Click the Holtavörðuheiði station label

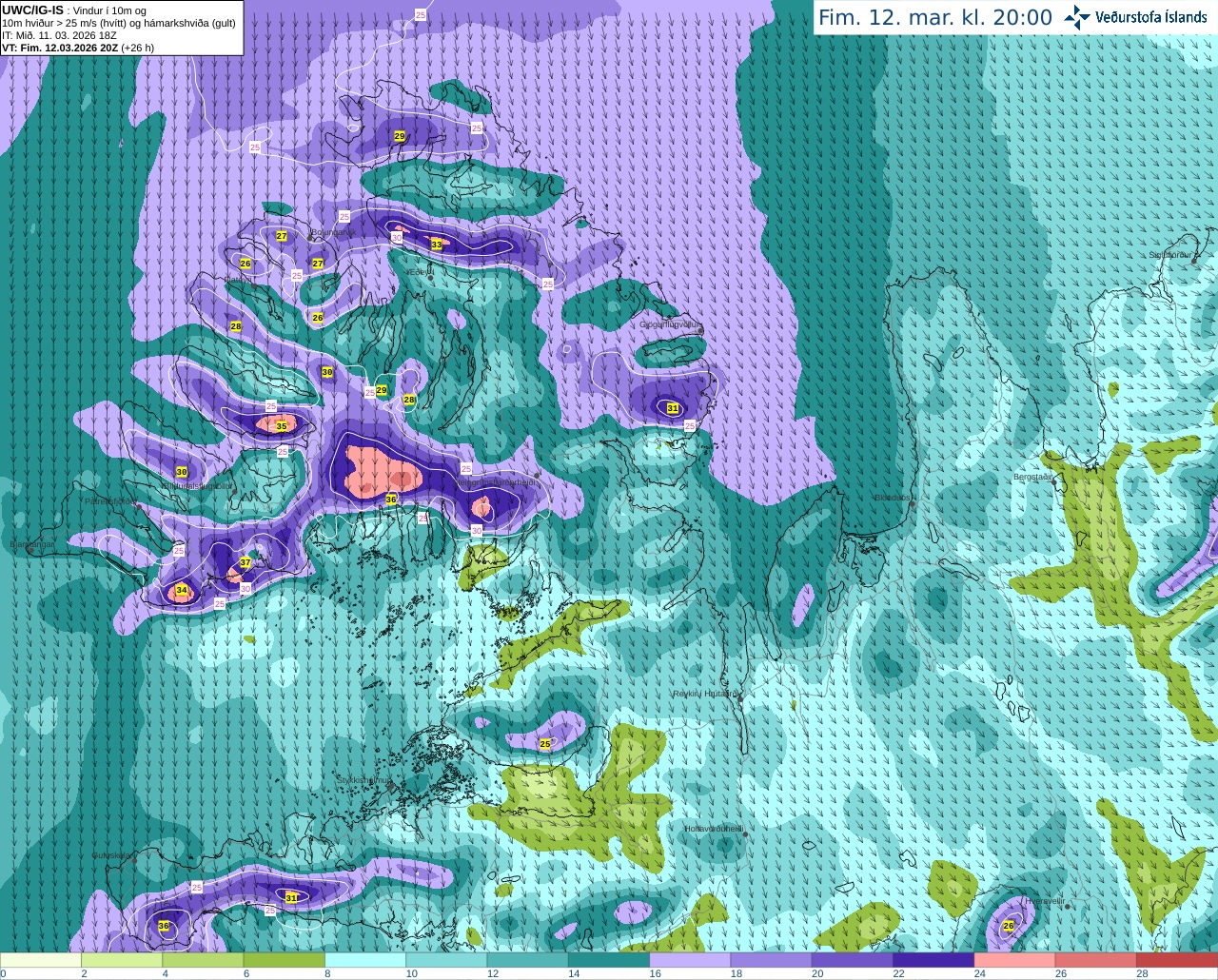714,829
